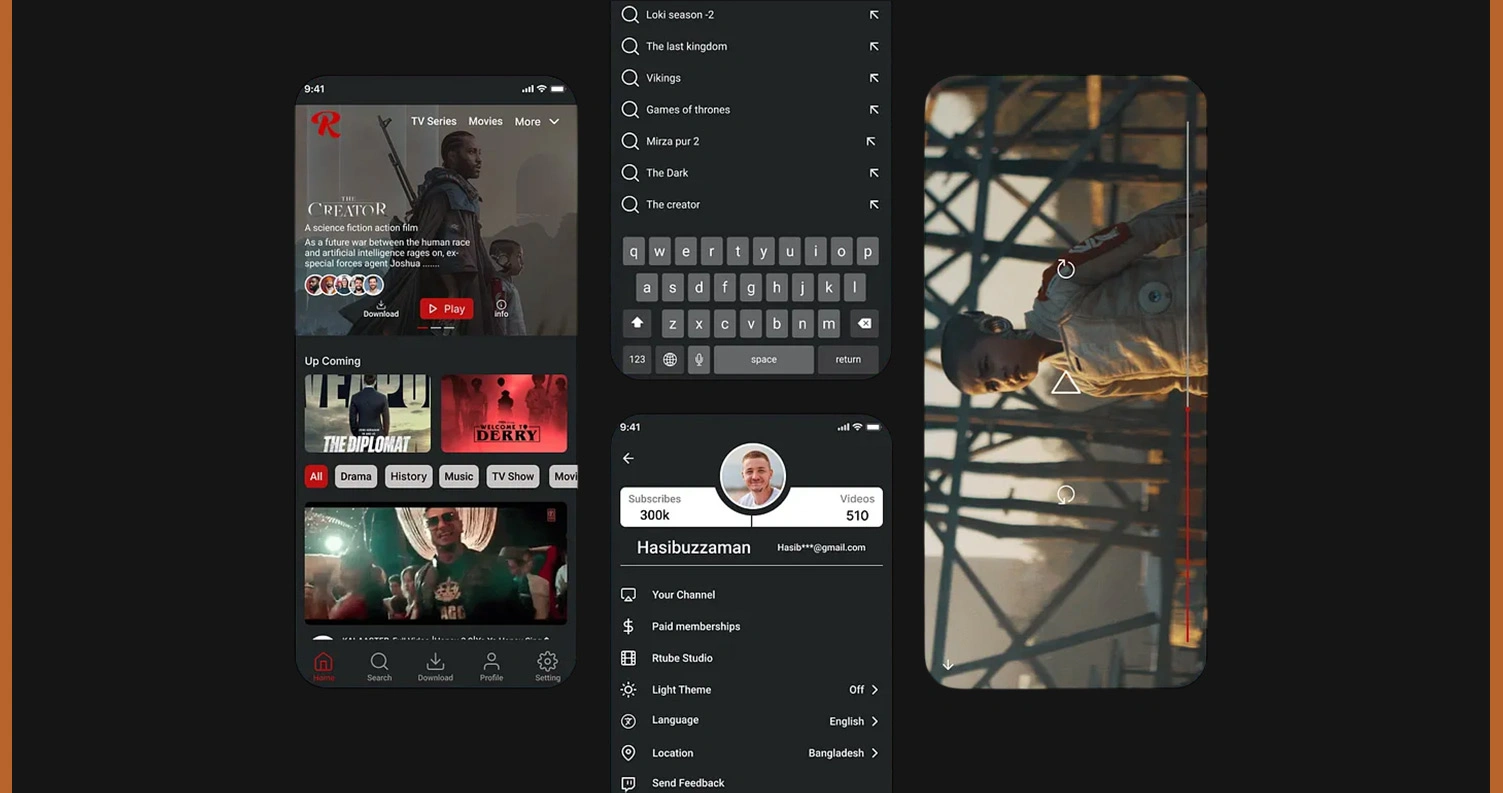Tap the backspace key on keyboard
The width and height of the screenshot is (1503, 793).
coord(864,324)
